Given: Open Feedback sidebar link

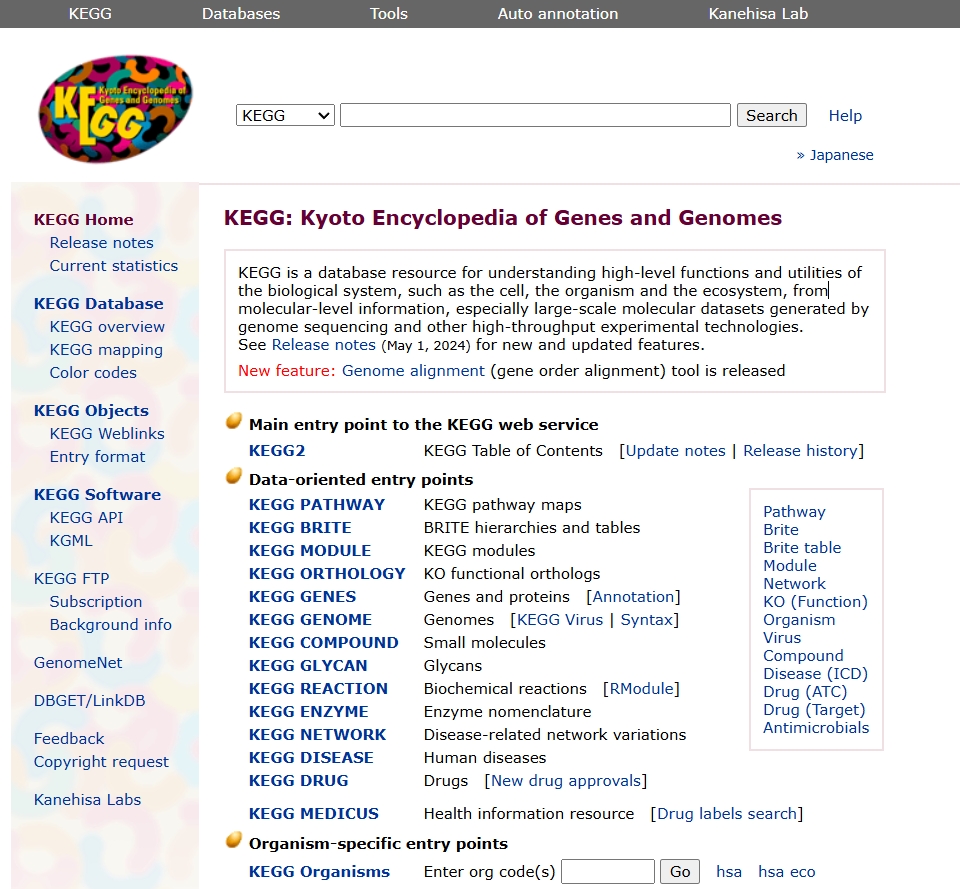Looking at the screenshot, I should click(69, 738).
